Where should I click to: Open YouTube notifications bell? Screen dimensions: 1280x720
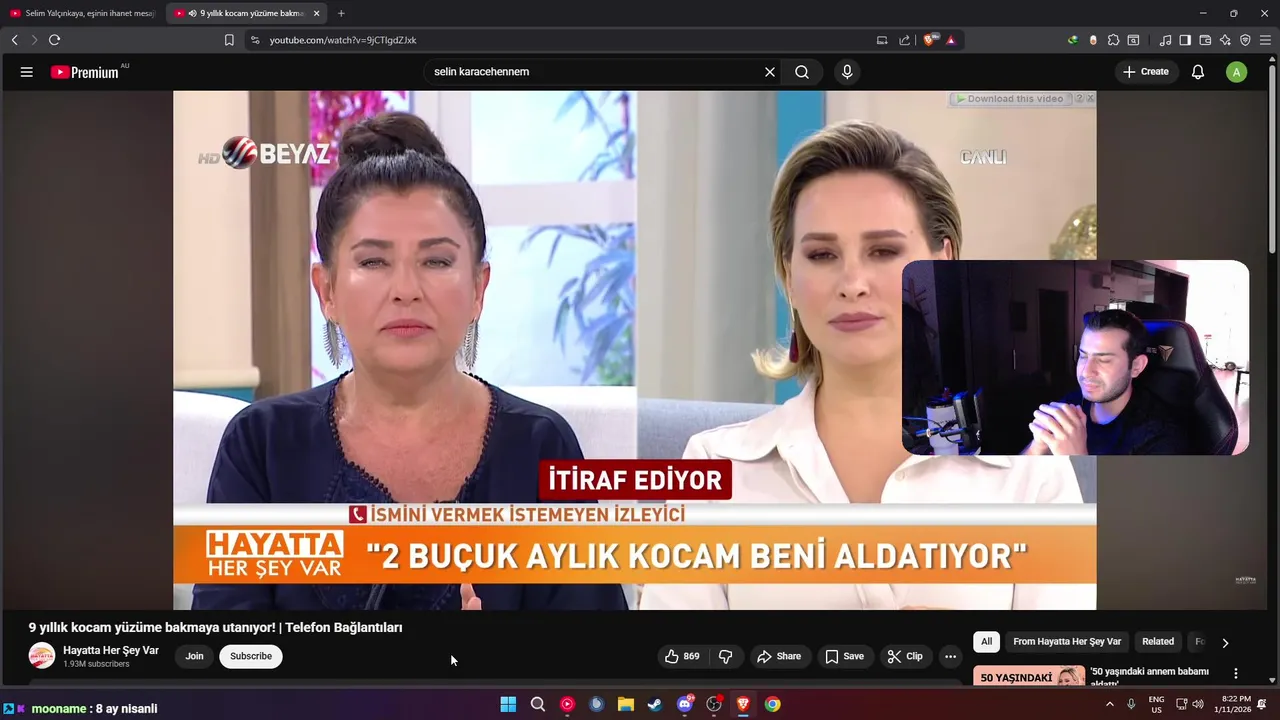[1198, 72]
